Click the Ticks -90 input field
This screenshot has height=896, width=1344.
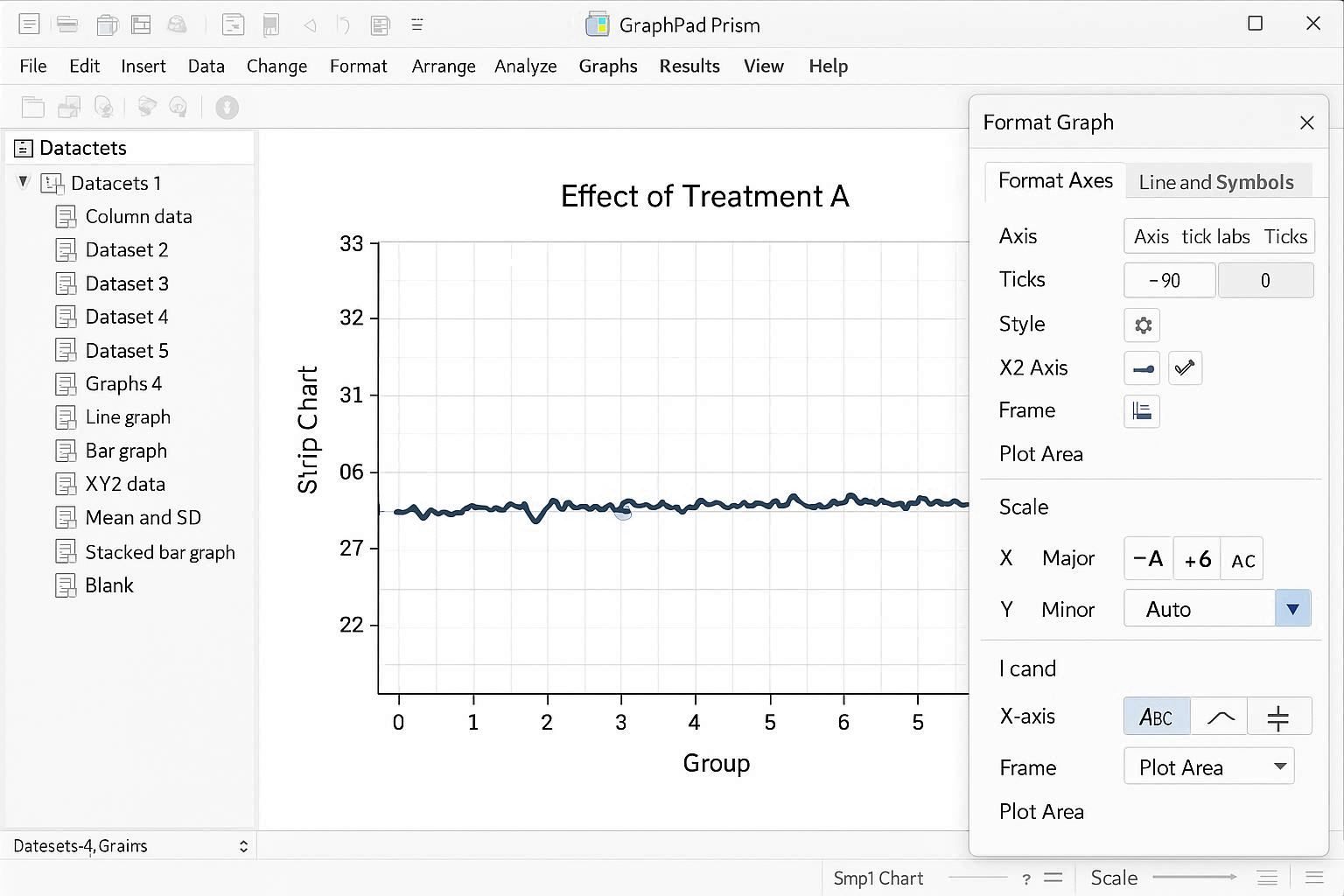pos(1169,280)
